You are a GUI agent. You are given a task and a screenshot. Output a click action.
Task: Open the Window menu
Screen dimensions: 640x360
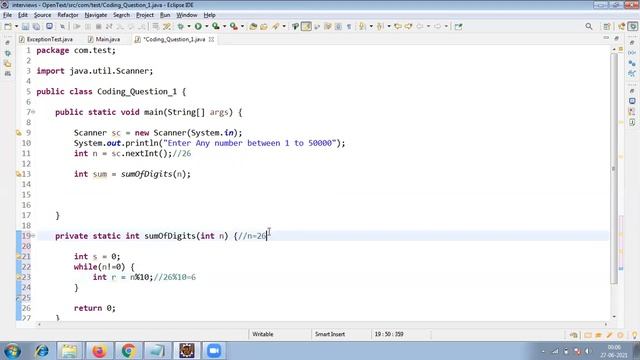click(187, 15)
